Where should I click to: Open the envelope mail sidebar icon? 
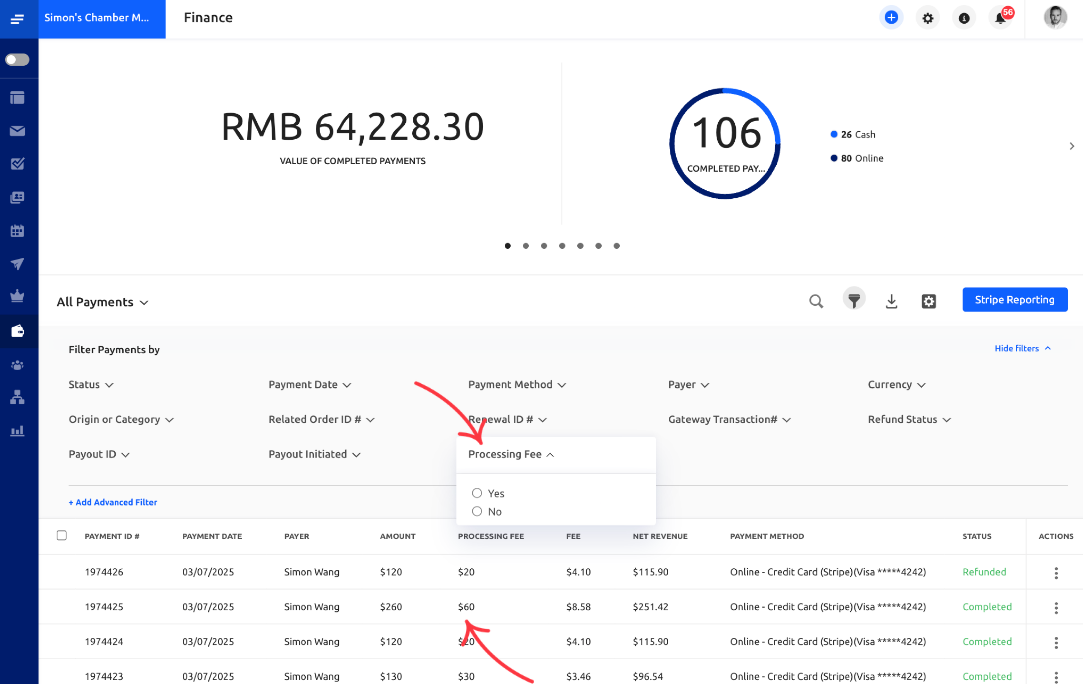click(18, 131)
